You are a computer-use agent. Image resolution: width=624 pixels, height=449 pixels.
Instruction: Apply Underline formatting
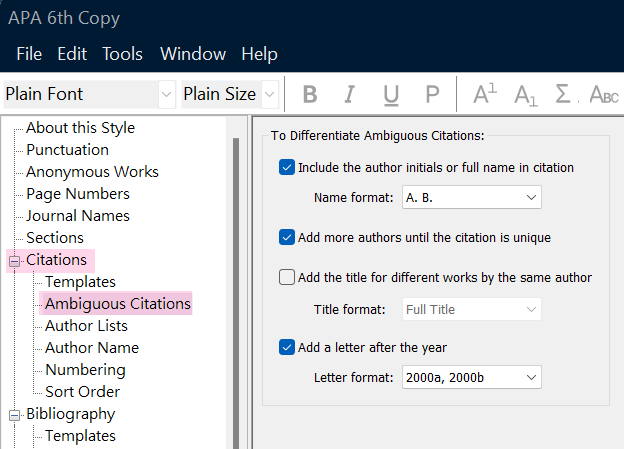pos(391,94)
